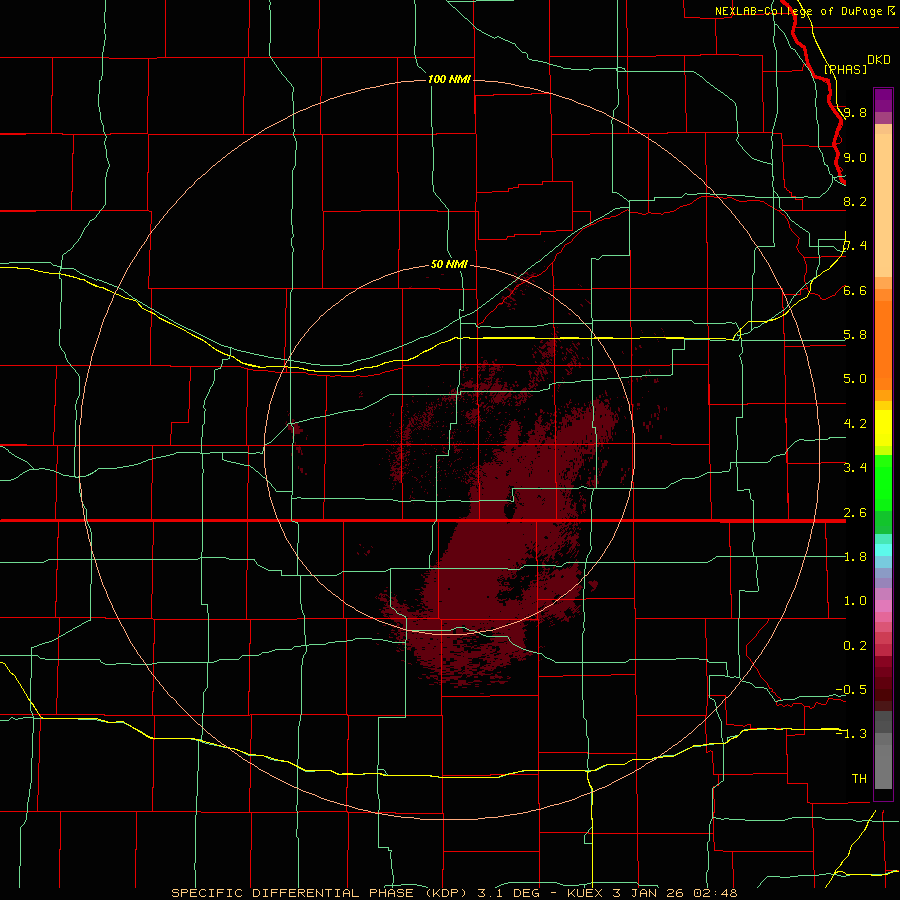The height and width of the screenshot is (900, 900).
Task: Pick the pink segment of the color bar
Action: (x=883, y=606)
